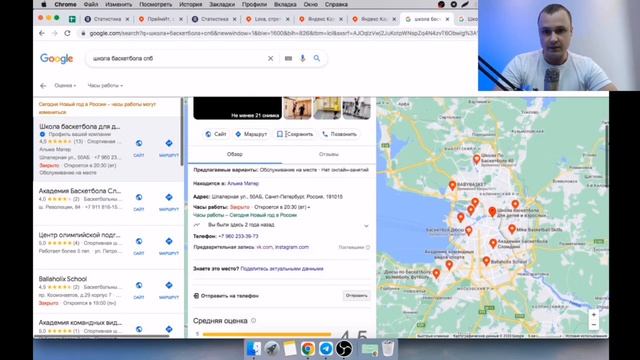Click the Mike Basketball Skills map pin

(512, 229)
